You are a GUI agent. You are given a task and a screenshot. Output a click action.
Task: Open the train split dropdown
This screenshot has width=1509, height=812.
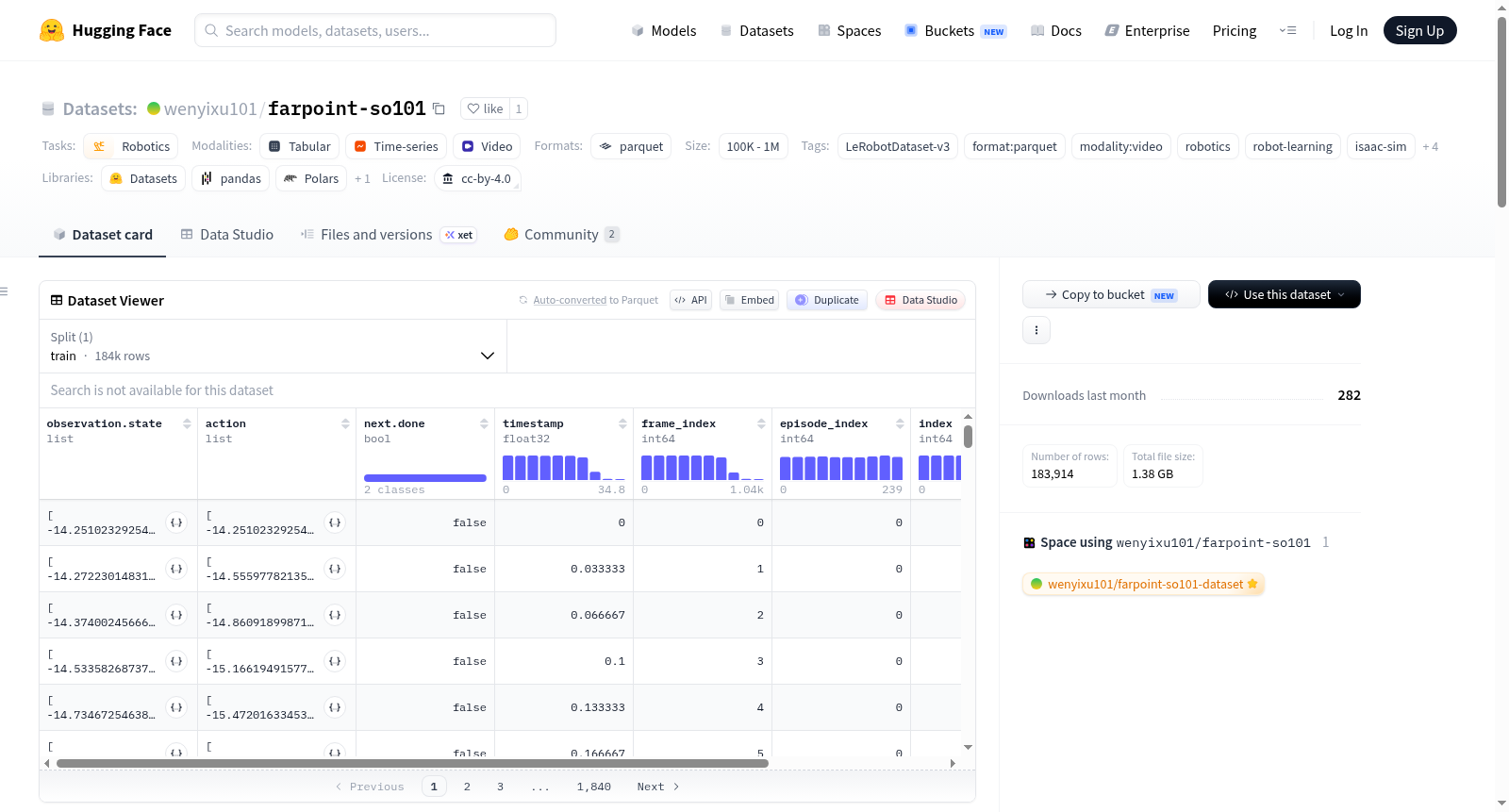(x=273, y=346)
